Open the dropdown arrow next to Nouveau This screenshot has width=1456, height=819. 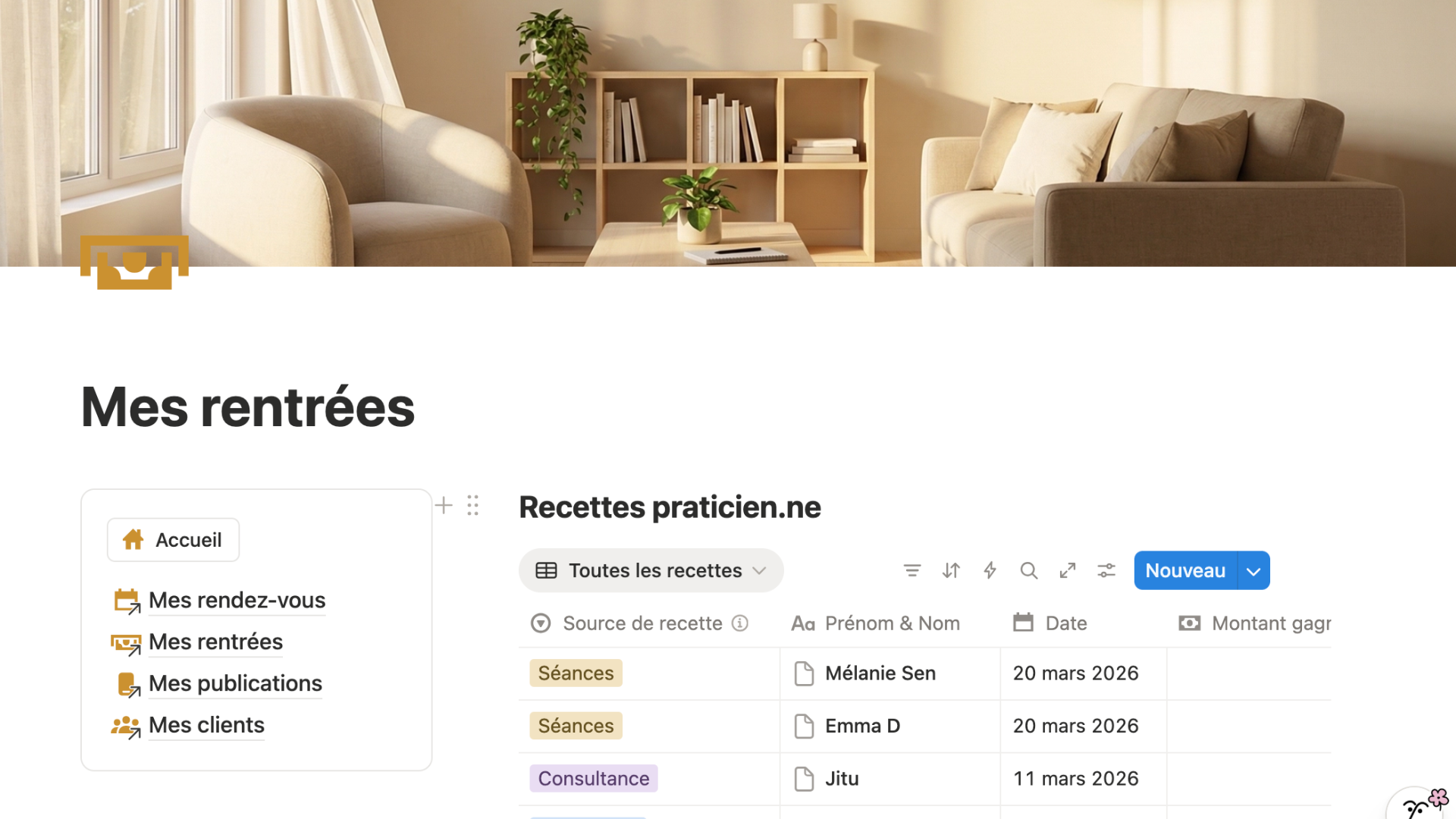click(1254, 571)
